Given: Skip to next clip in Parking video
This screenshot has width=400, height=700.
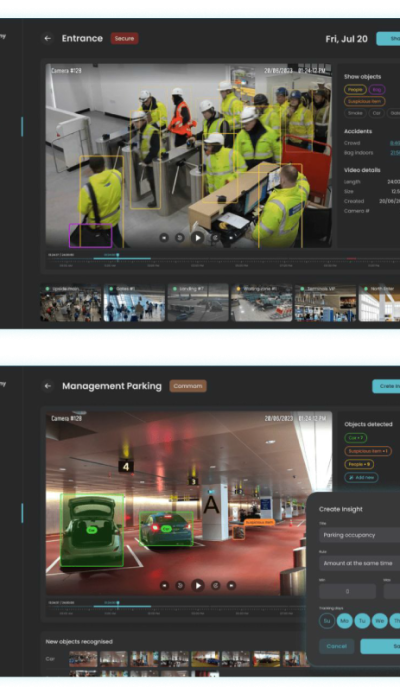Looking at the screenshot, I should point(231,585).
